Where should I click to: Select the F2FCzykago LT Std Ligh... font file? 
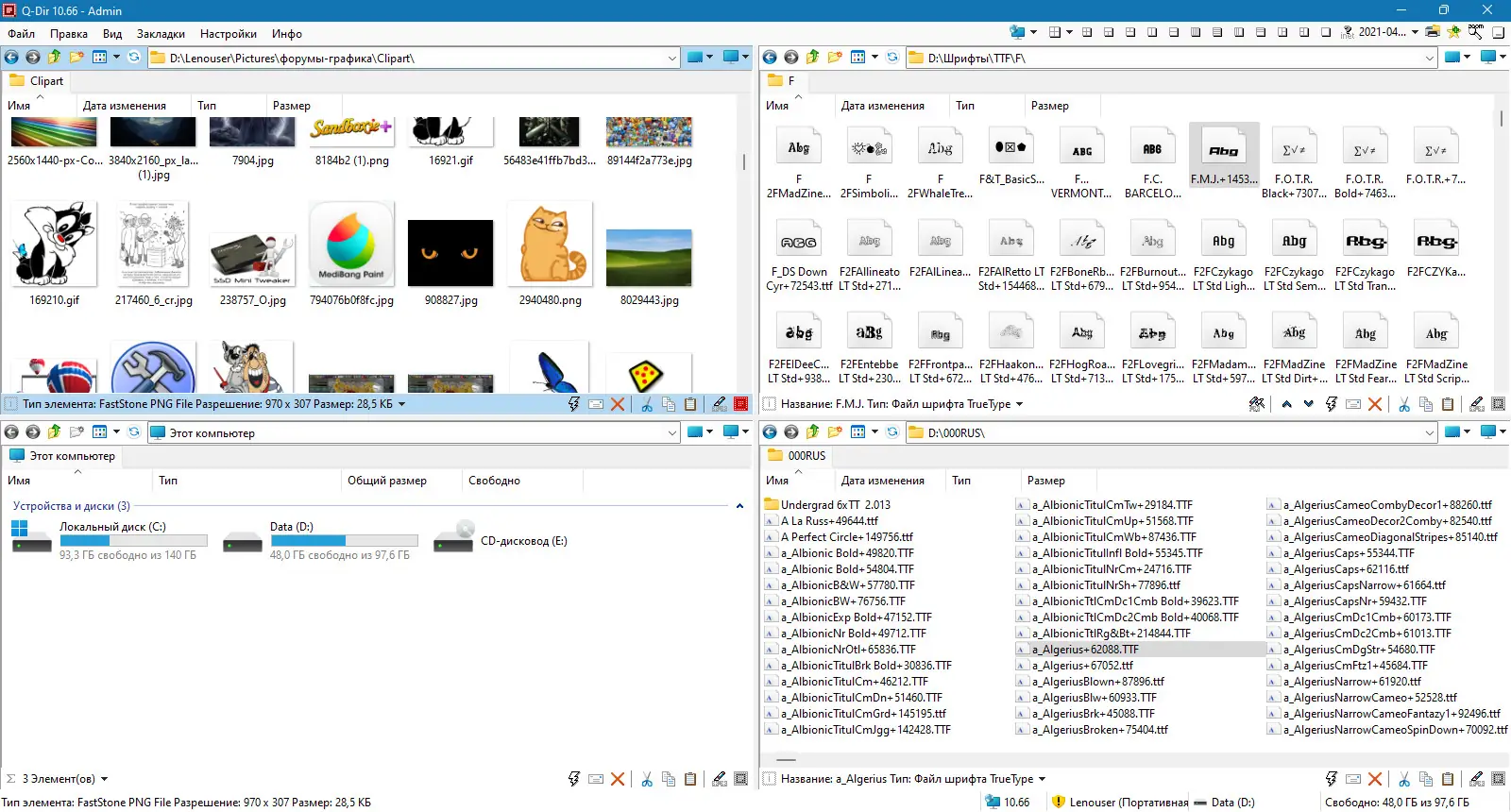tap(1223, 256)
